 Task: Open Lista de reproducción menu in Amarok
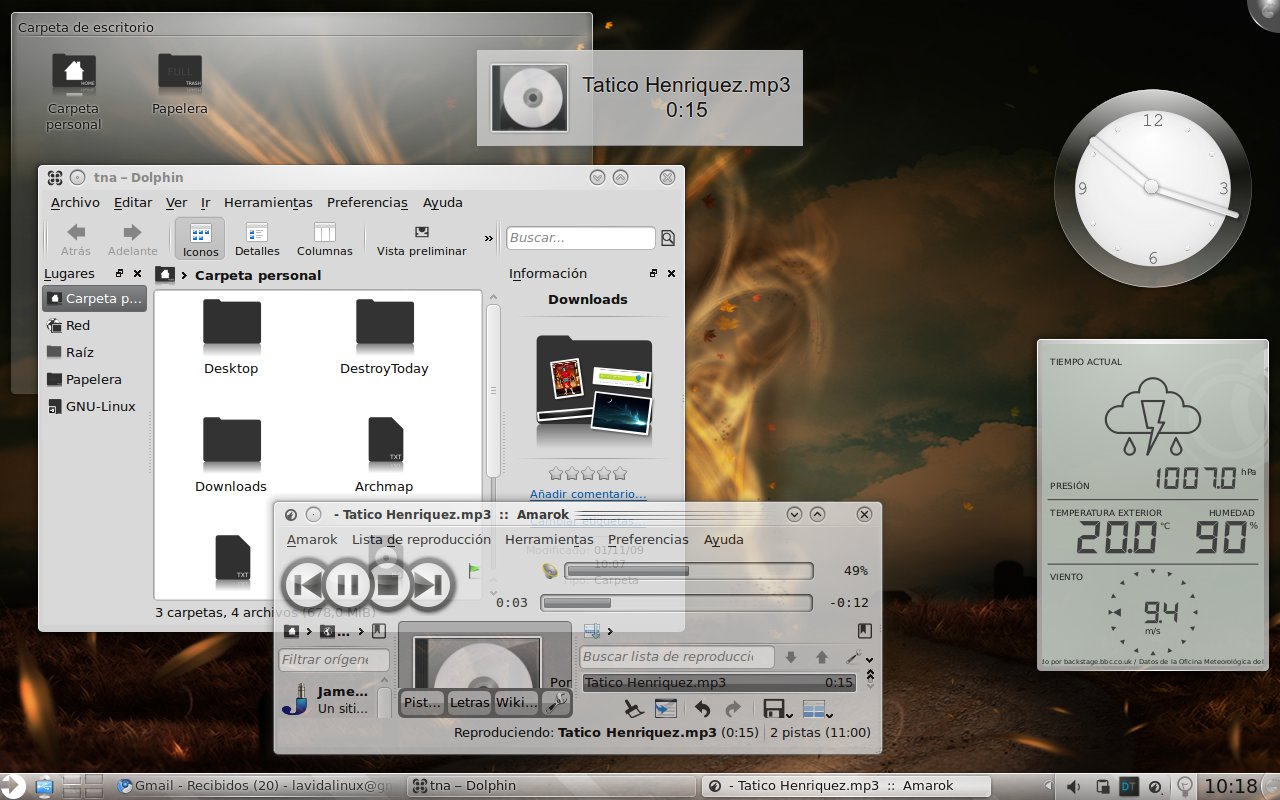coord(421,539)
